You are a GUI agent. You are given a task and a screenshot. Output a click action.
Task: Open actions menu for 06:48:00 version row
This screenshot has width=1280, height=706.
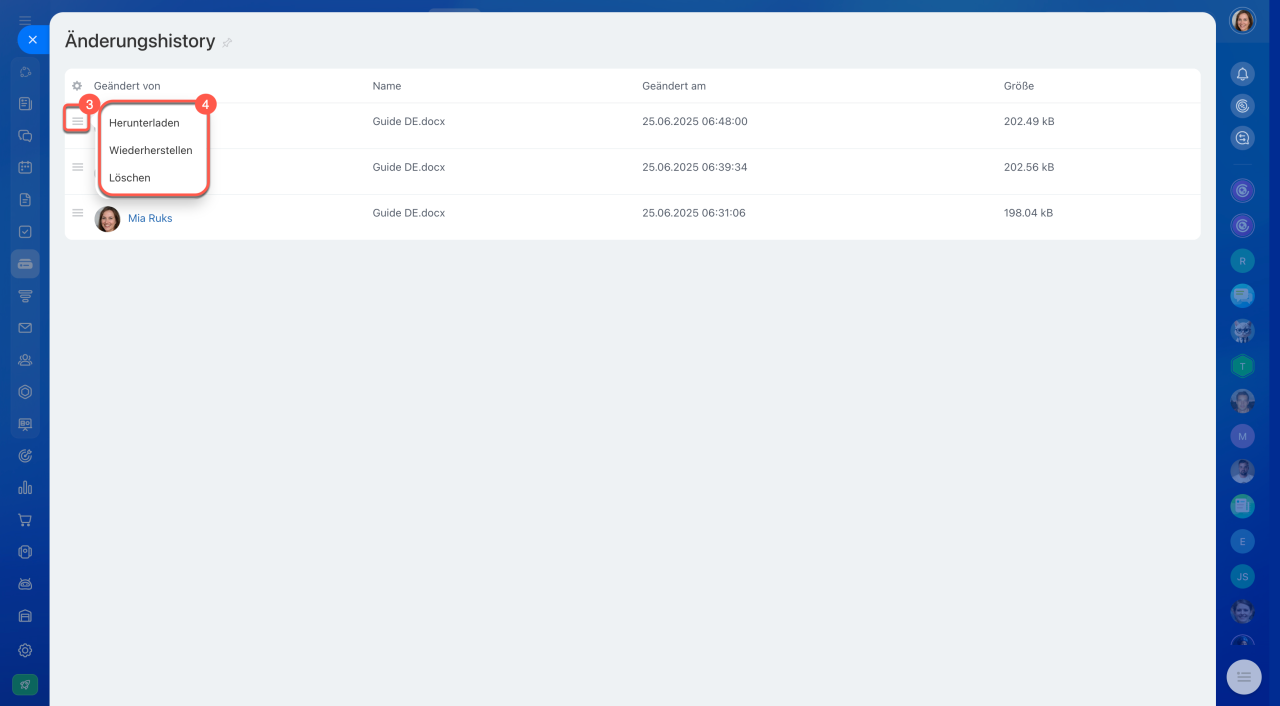click(x=77, y=121)
